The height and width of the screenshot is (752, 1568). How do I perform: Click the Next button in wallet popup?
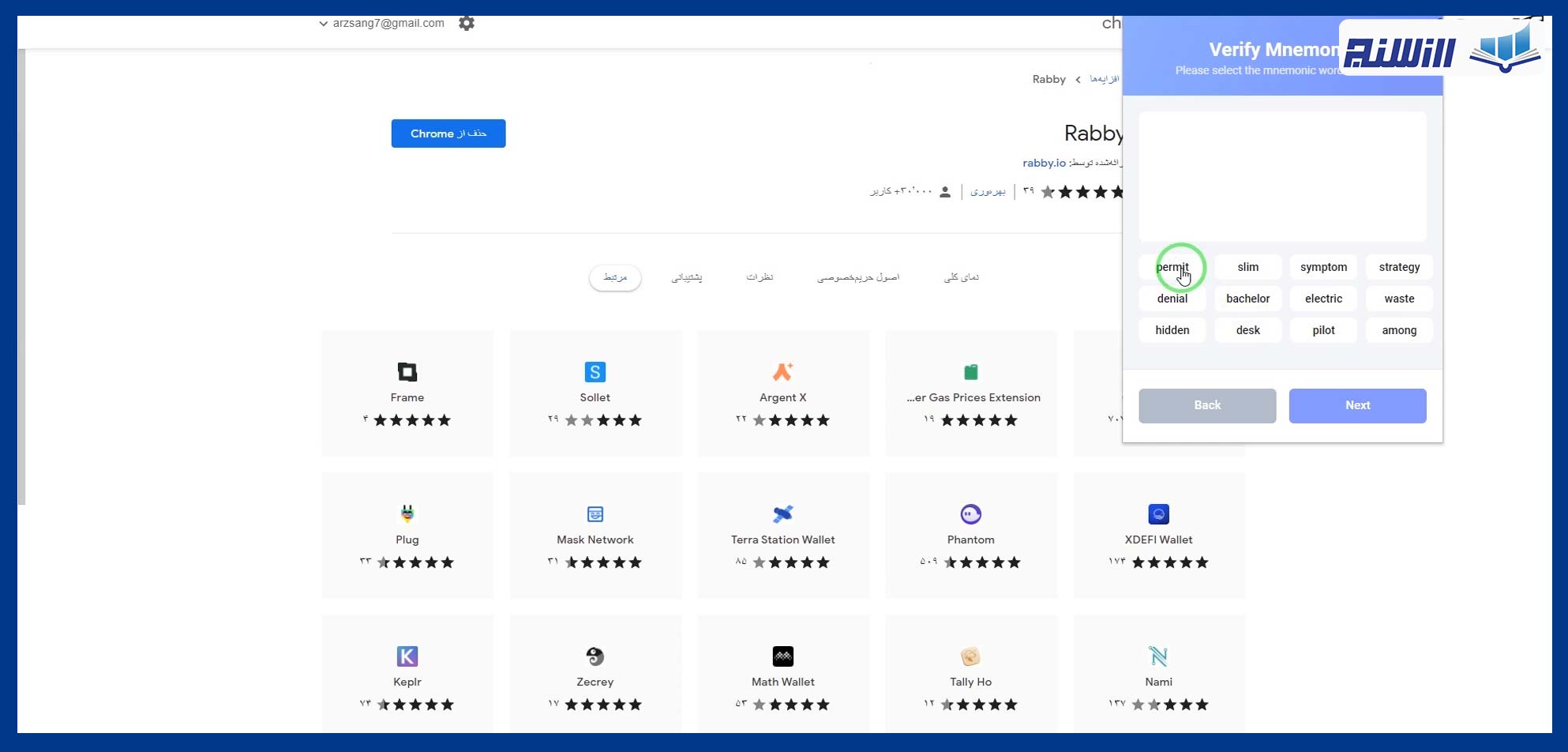[1358, 405]
